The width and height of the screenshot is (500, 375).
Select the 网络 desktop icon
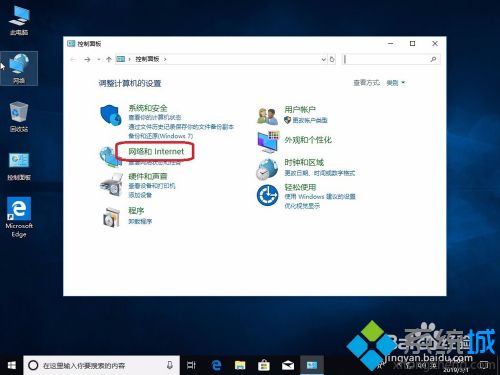tap(19, 68)
